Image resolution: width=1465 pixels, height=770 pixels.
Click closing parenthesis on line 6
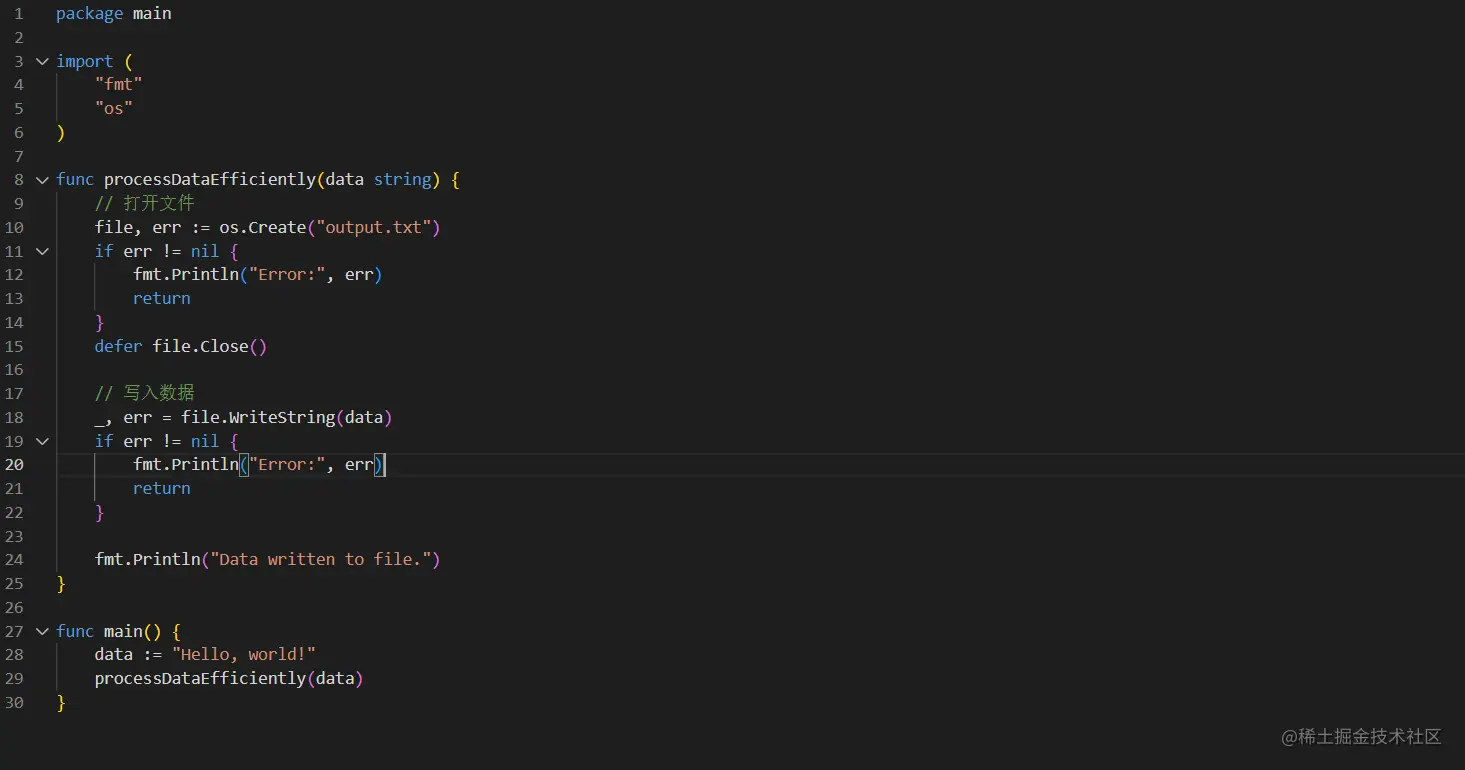(x=60, y=132)
